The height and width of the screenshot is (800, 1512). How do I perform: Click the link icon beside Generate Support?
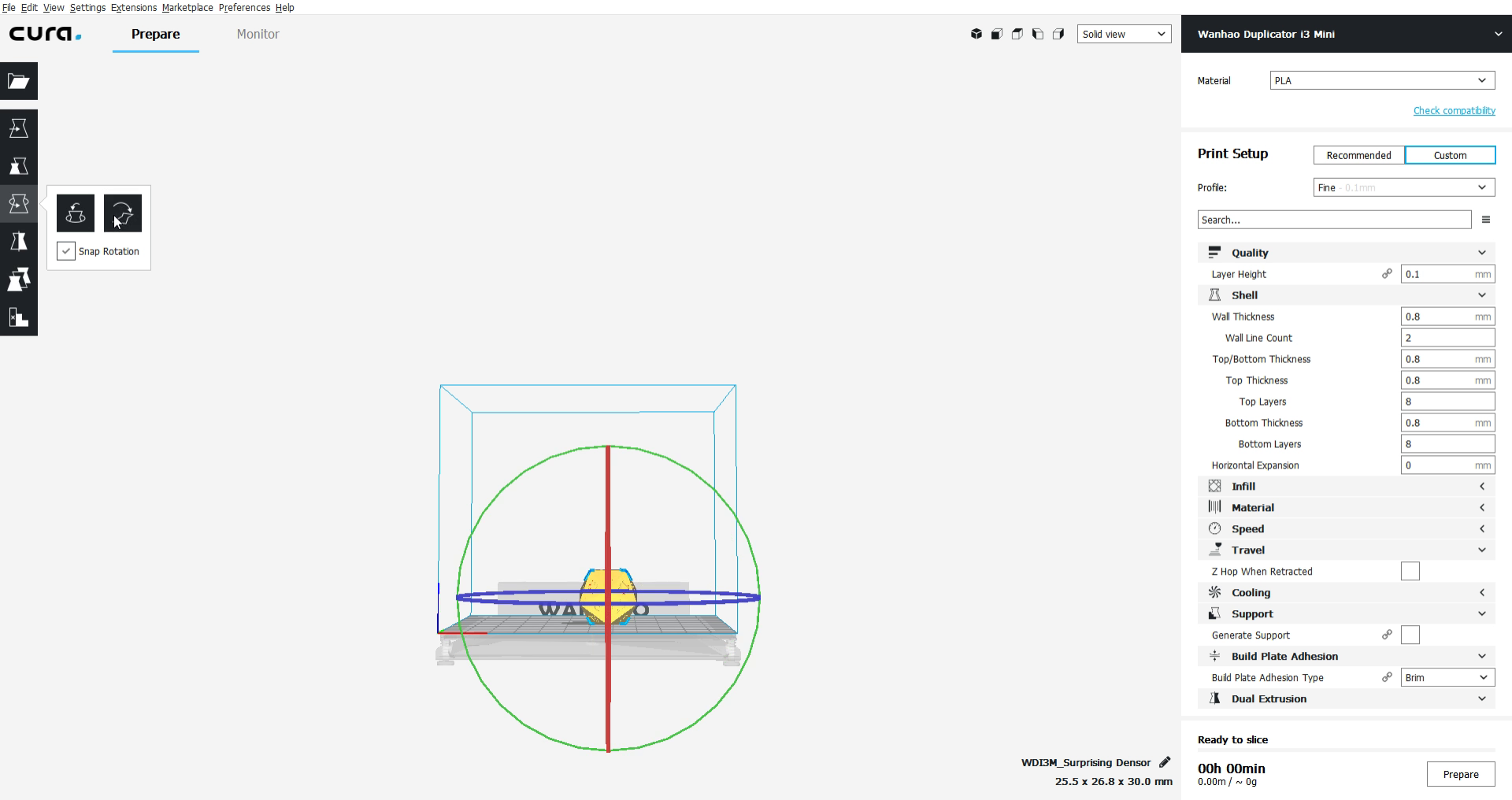[x=1387, y=635]
